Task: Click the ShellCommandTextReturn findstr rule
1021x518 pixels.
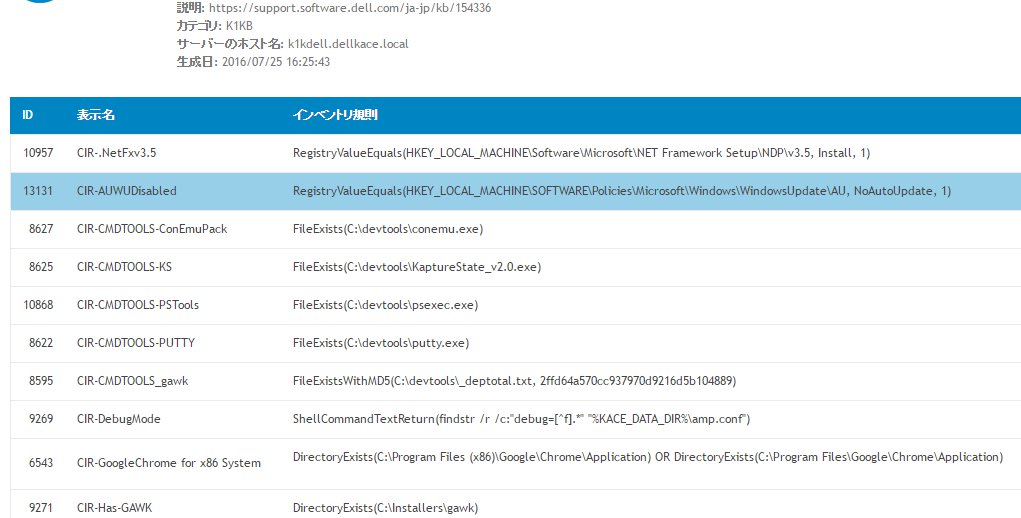Action: click(x=522, y=418)
